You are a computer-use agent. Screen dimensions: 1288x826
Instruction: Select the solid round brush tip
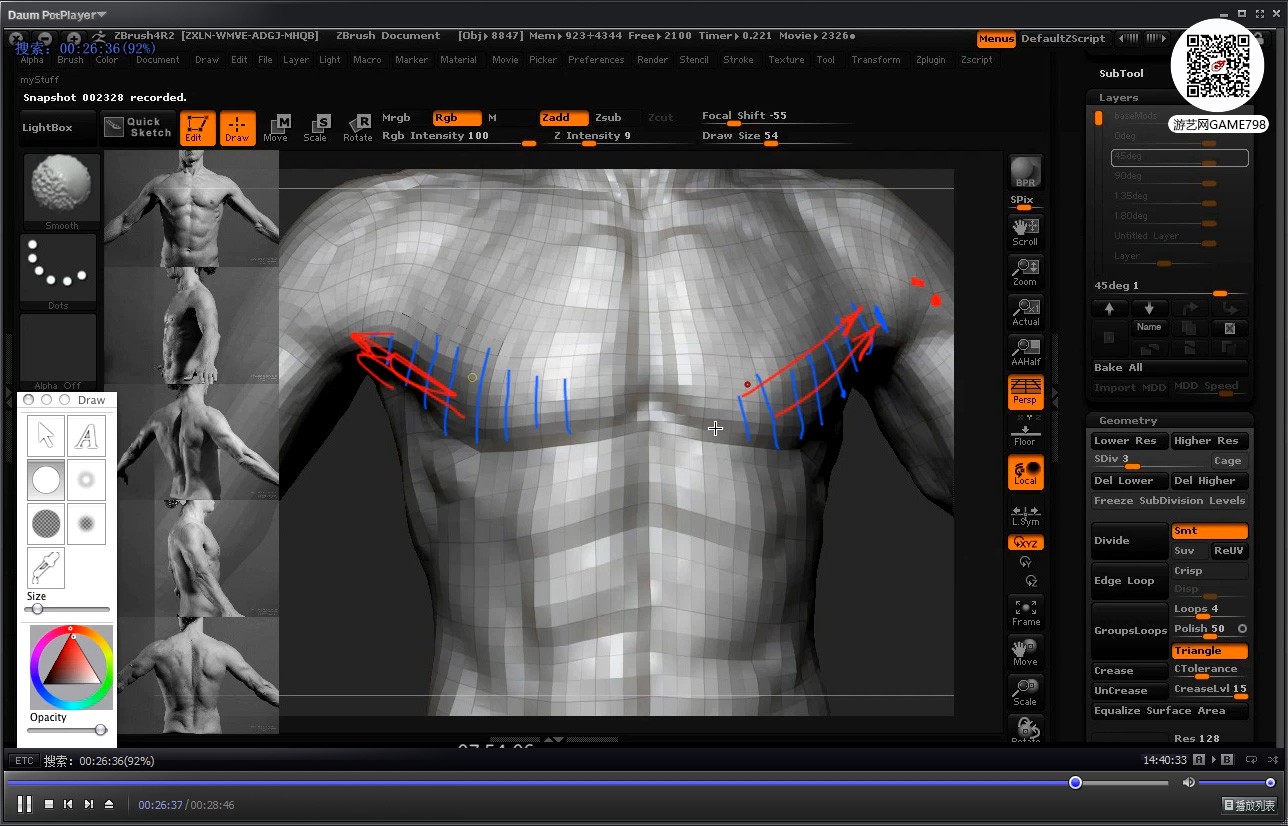click(46, 480)
